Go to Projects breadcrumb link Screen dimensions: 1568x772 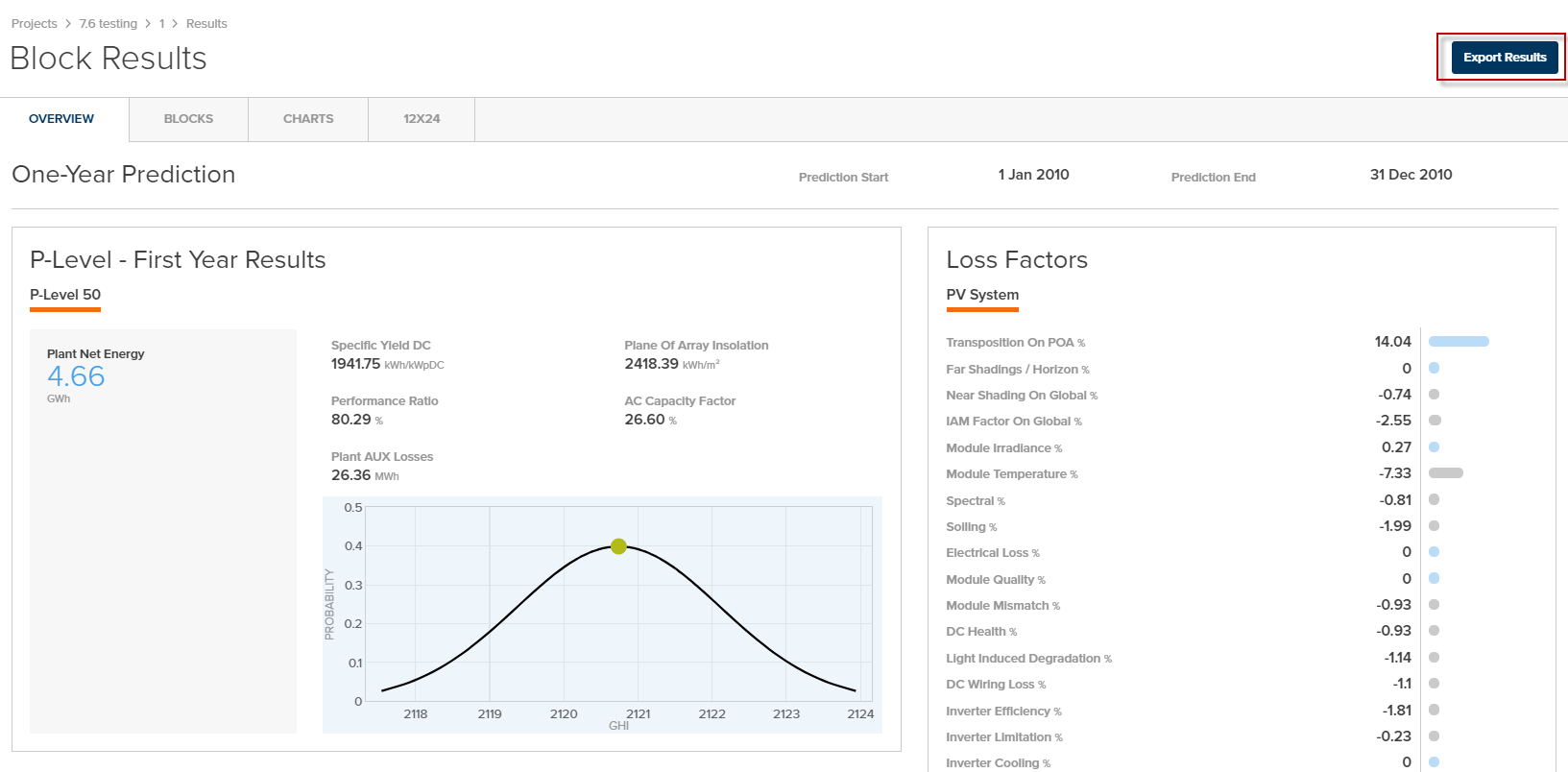(x=35, y=23)
